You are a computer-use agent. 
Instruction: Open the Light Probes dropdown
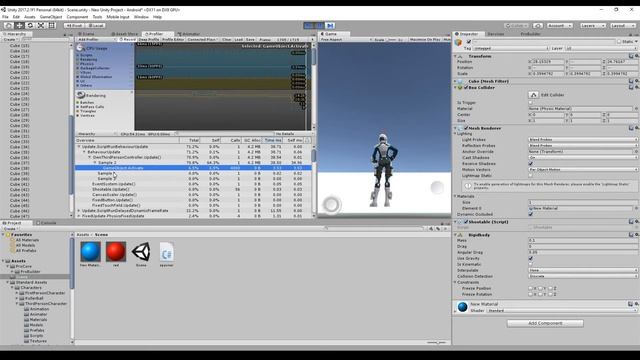tap(583, 140)
